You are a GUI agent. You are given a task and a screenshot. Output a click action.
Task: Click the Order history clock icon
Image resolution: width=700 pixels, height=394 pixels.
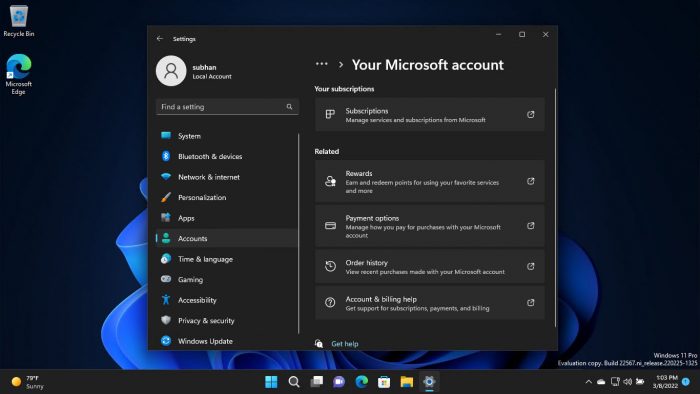coord(330,266)
